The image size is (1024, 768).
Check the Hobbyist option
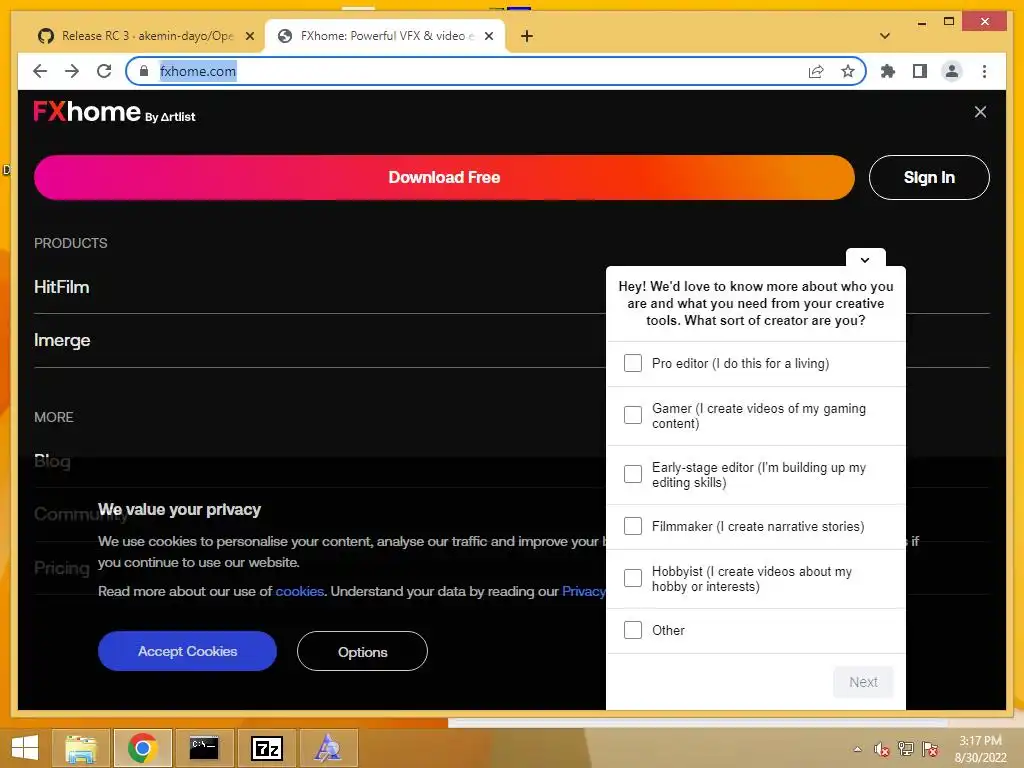(633, 579)
